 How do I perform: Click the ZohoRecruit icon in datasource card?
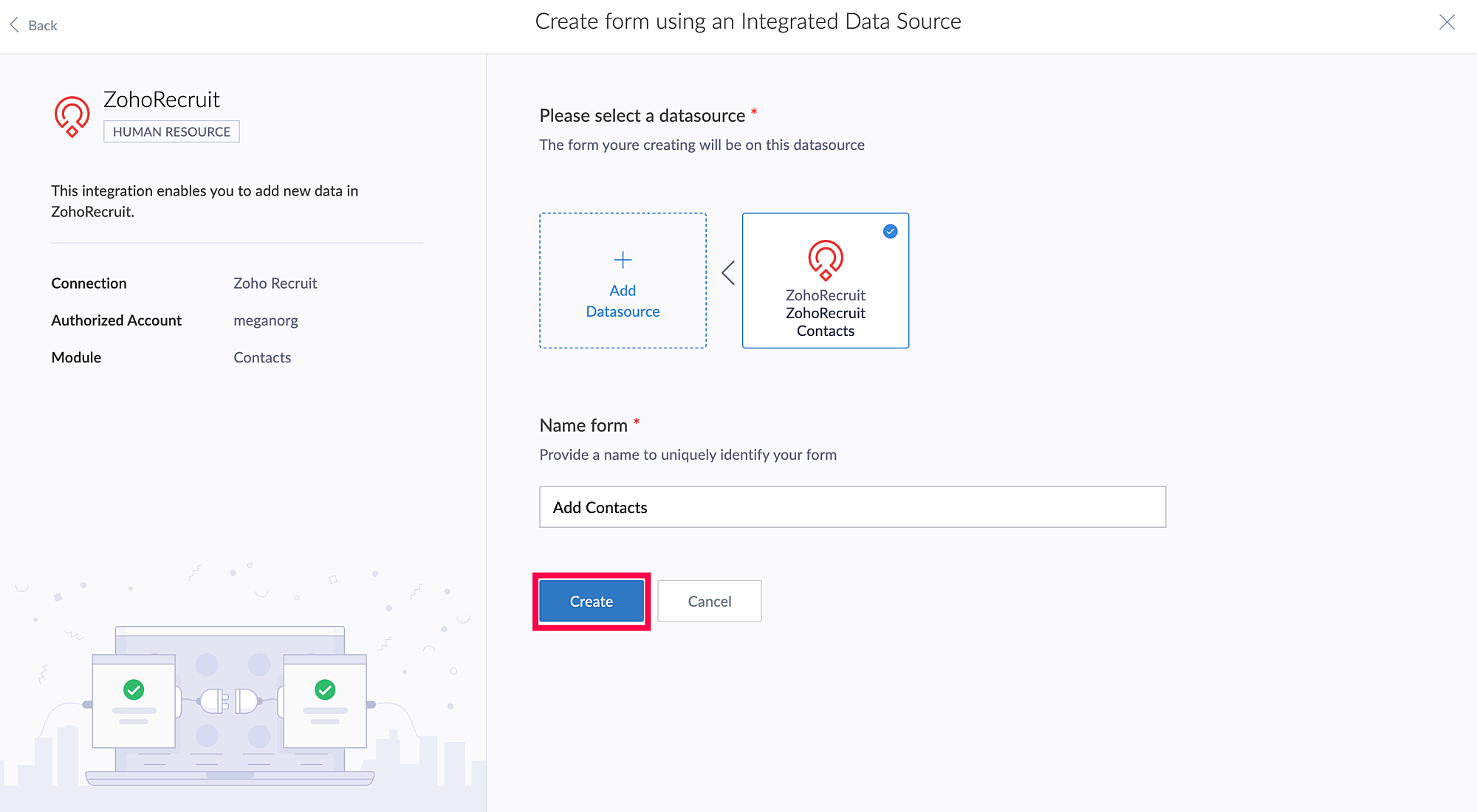(825, 260)
